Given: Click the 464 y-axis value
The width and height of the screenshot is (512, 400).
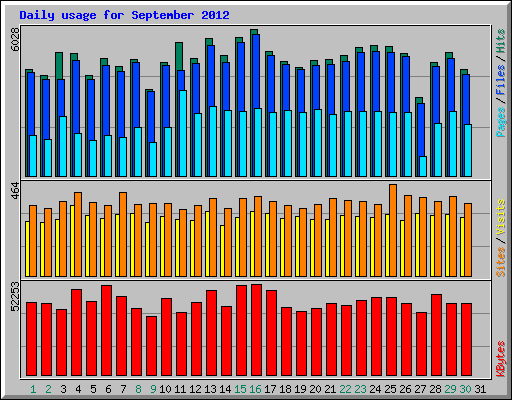Looking at the screenshot, I should (x=15, y=191).
